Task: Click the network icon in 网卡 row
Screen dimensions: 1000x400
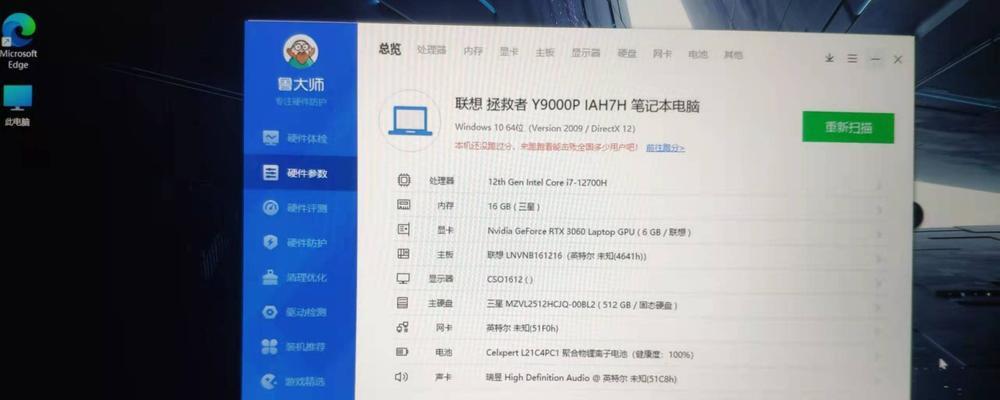Action: tap(402, 327)
